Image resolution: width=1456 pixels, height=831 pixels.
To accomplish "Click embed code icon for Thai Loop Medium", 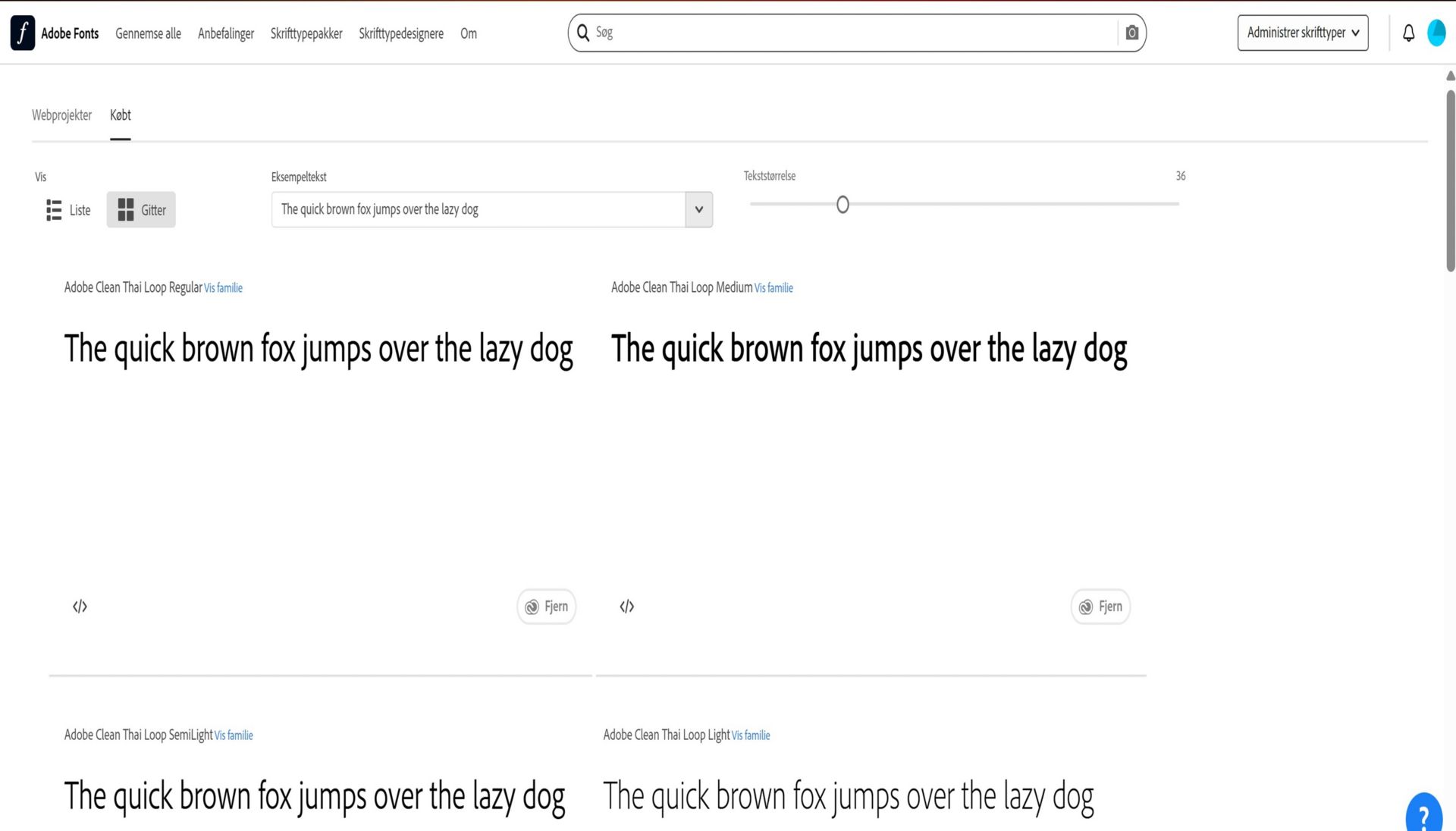I will 626,607.
